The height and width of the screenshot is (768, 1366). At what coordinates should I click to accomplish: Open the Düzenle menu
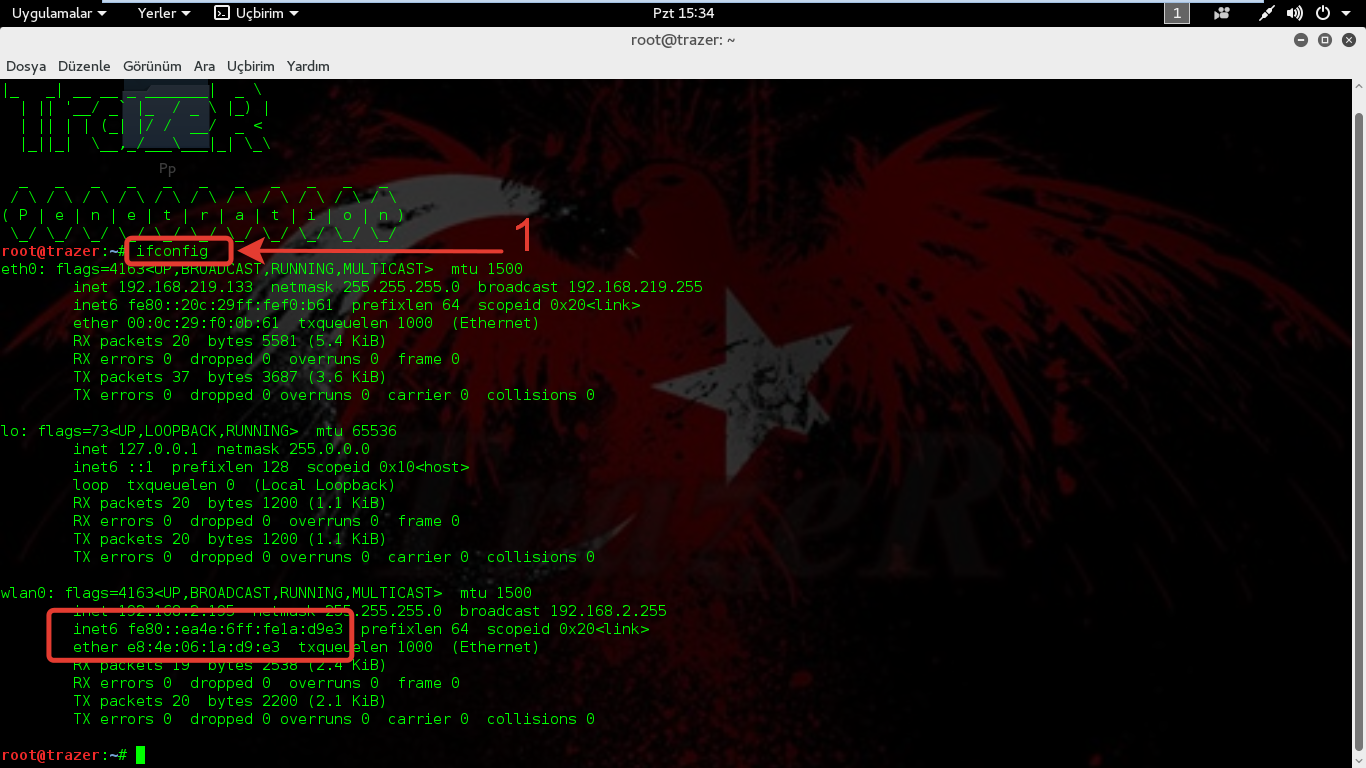[x=84, y=66]
